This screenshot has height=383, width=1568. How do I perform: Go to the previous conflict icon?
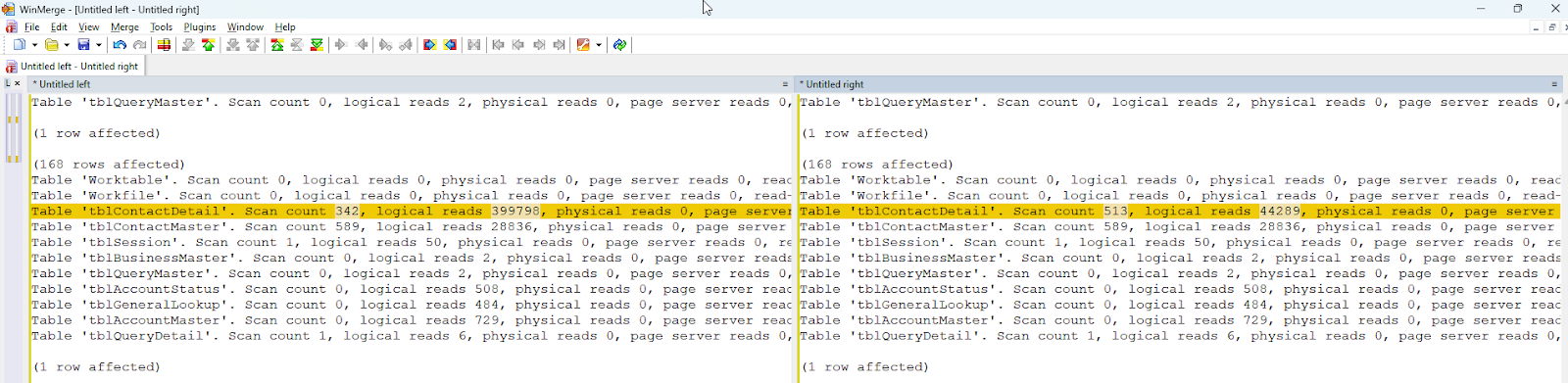click(x=253, y=45)
